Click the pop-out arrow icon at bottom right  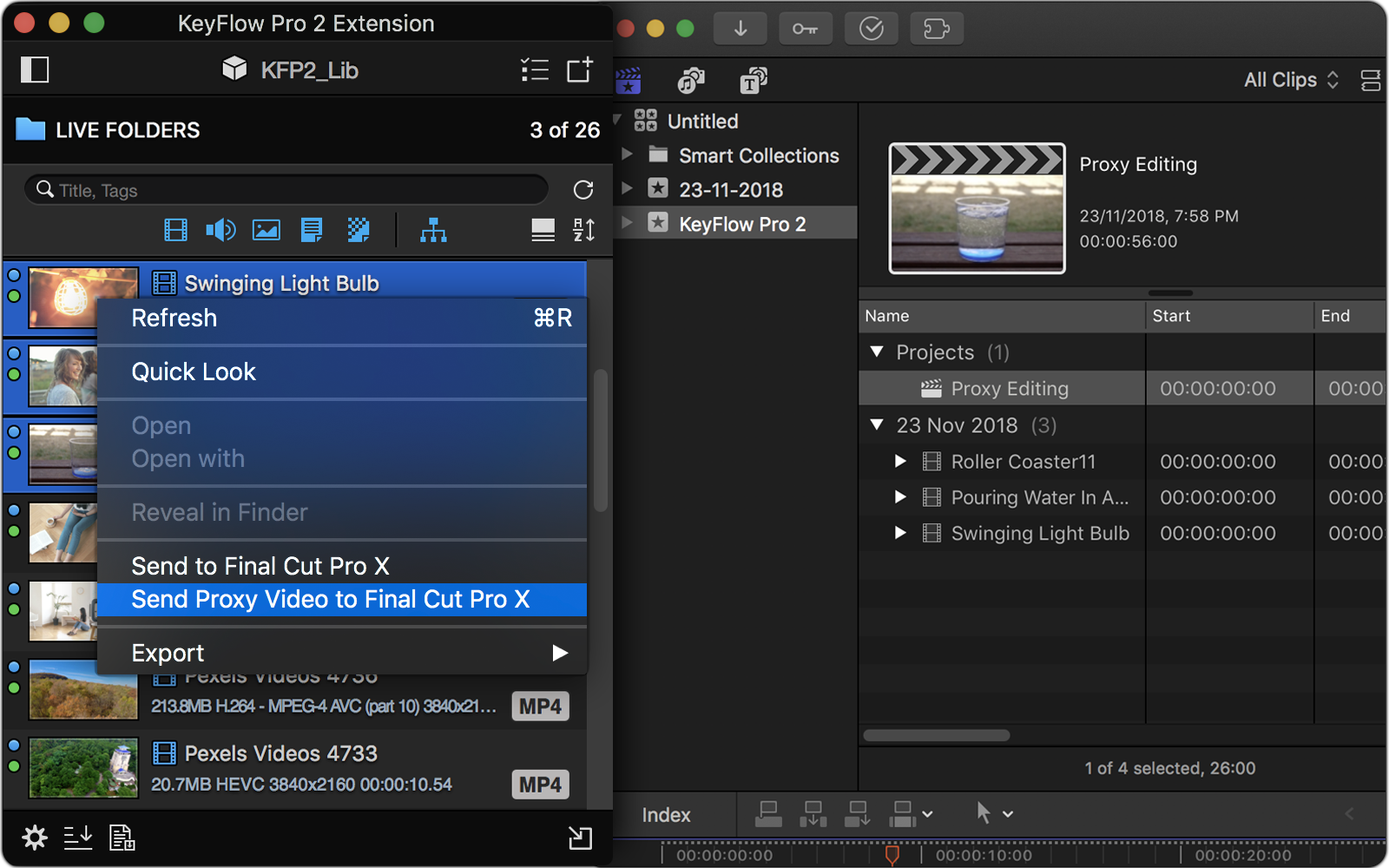coord(580,838)
